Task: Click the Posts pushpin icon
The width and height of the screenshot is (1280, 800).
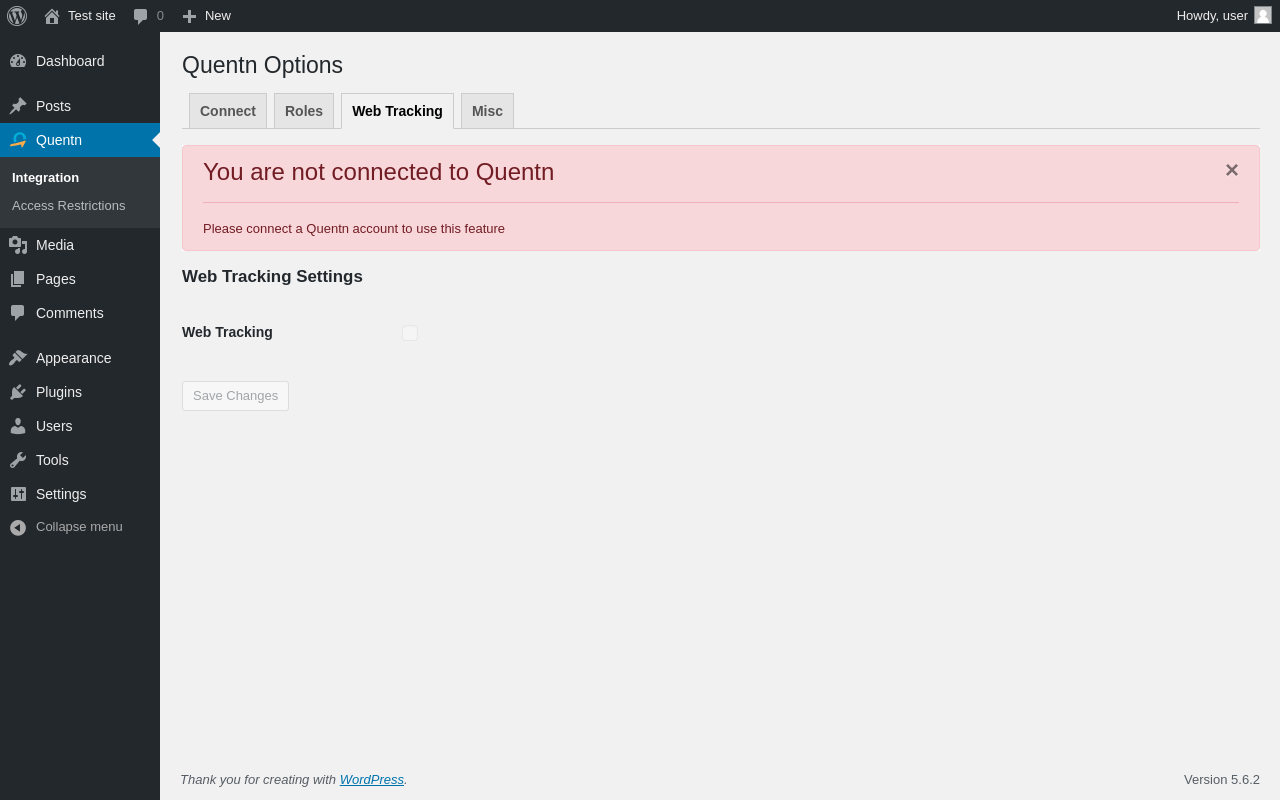Action: [18, 106]
